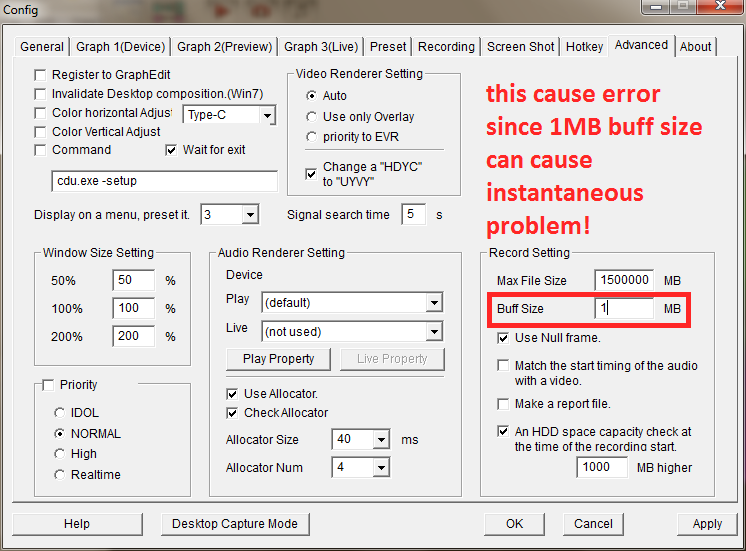Click the Help button
The image size is (746, 551).
[x=77, y=524]
